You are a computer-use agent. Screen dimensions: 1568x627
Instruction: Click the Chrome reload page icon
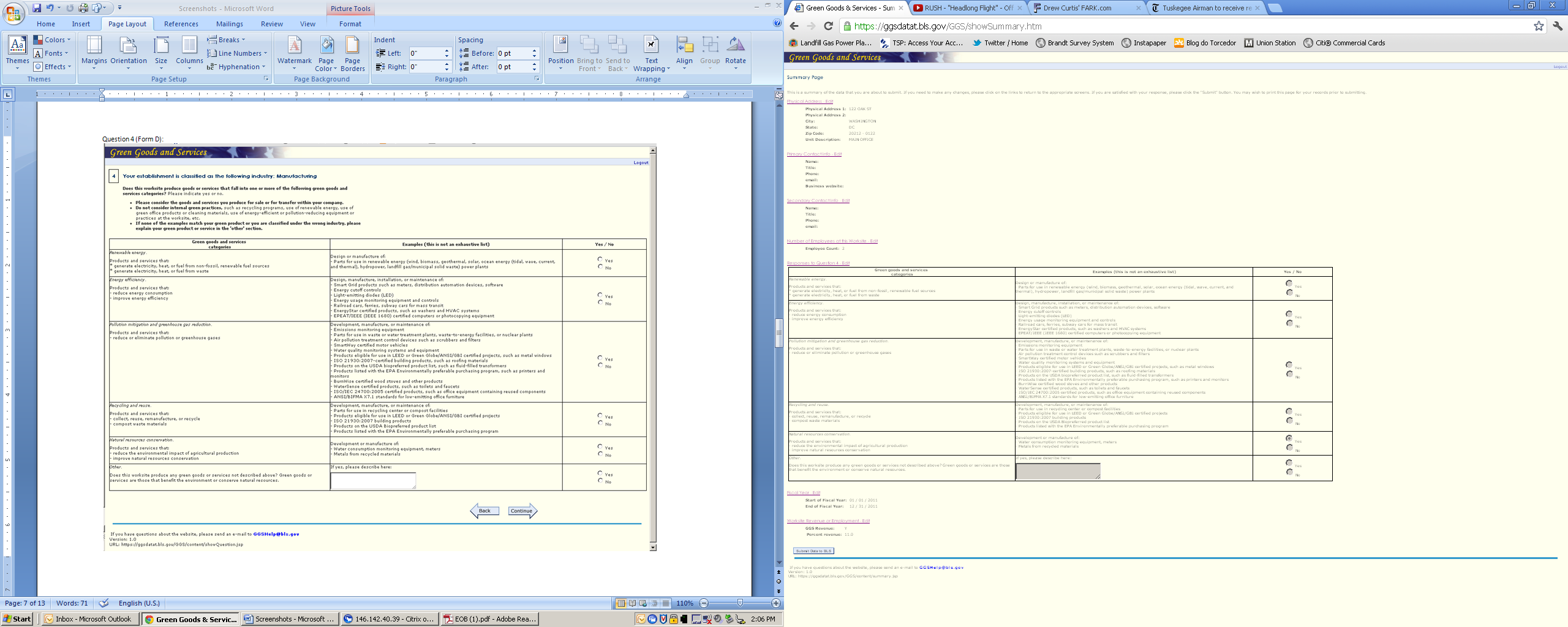point(828,26)
